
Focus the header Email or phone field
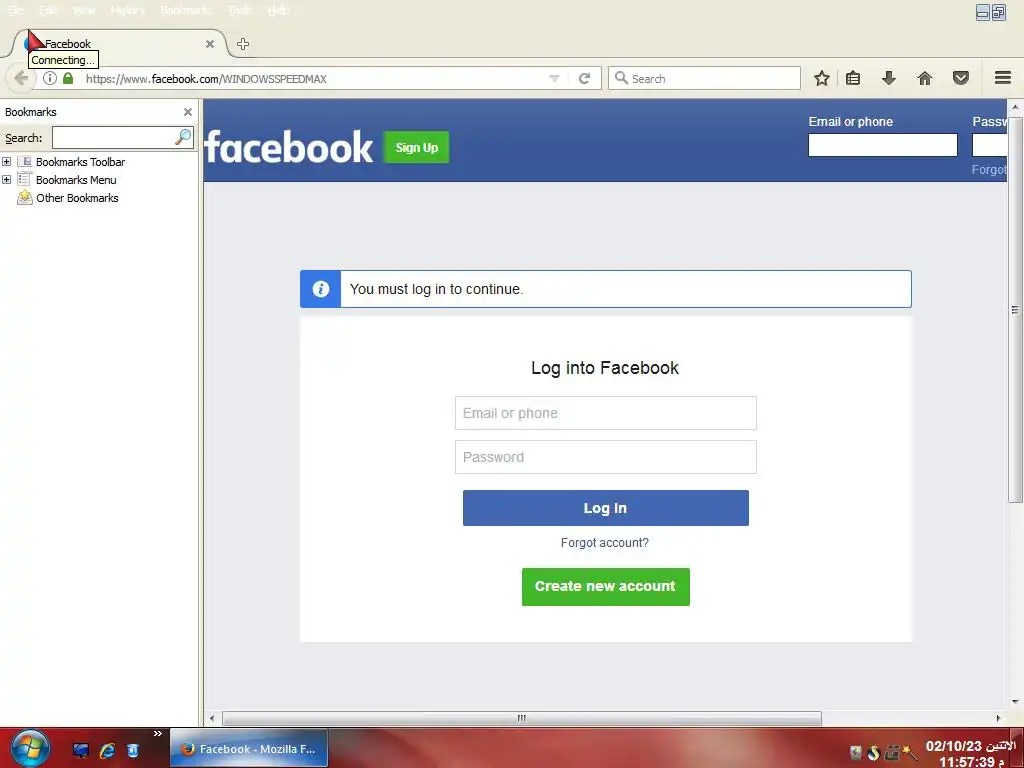882,145
